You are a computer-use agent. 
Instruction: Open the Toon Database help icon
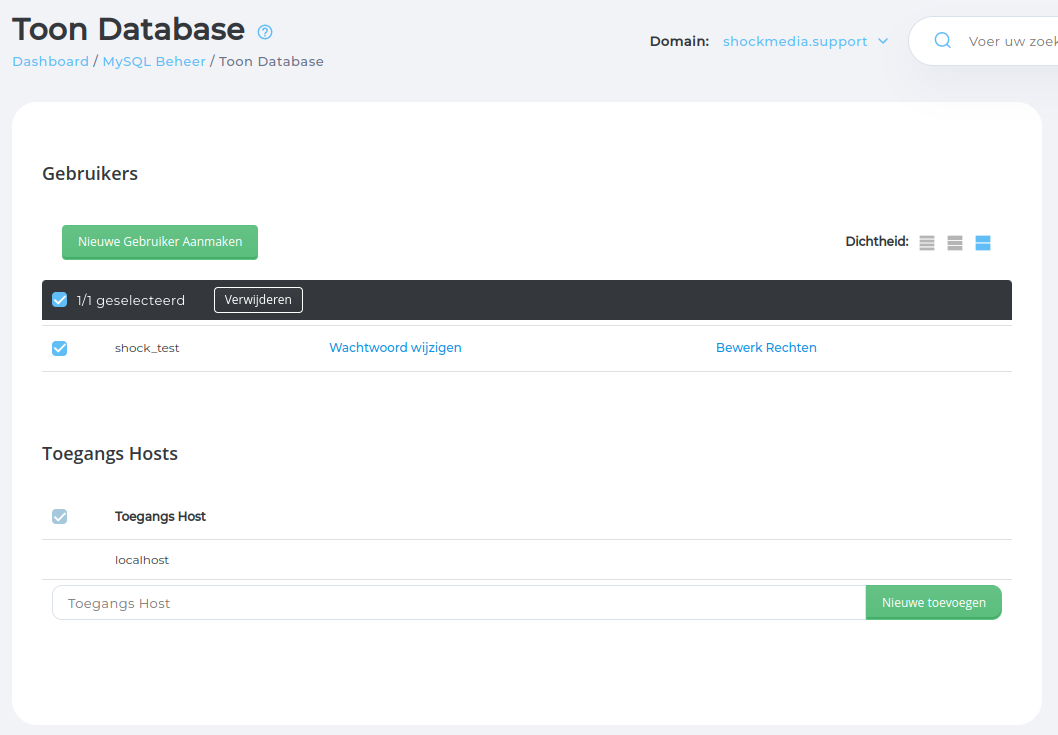[265, 32]
